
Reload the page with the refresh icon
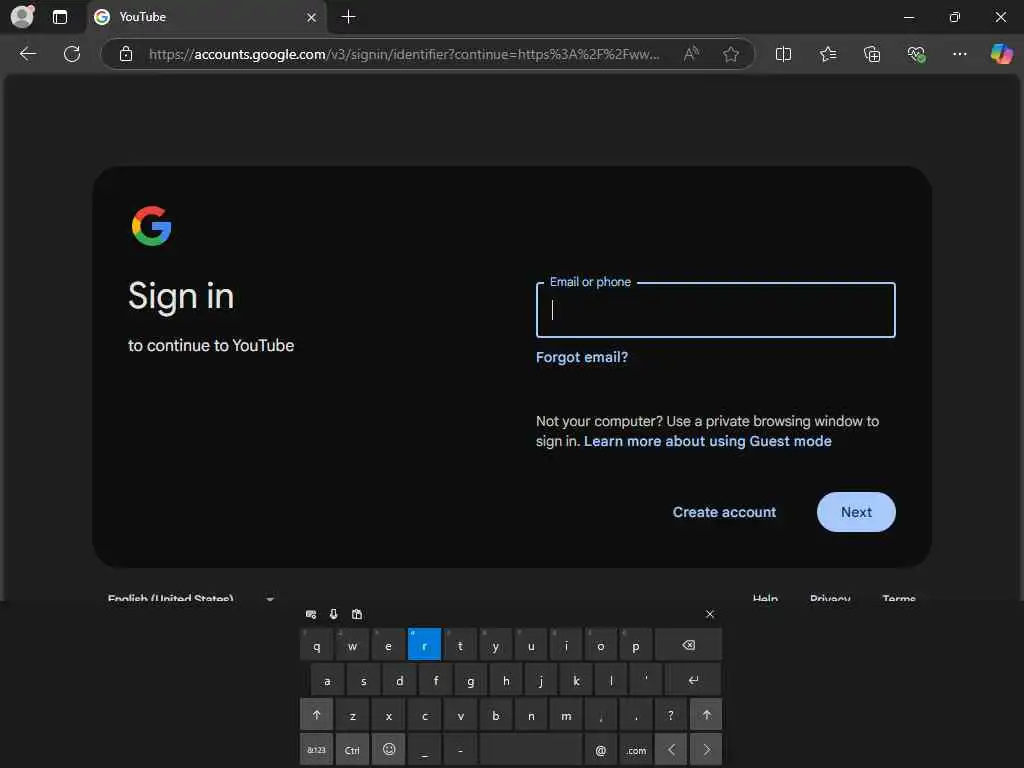coord(72,54)
